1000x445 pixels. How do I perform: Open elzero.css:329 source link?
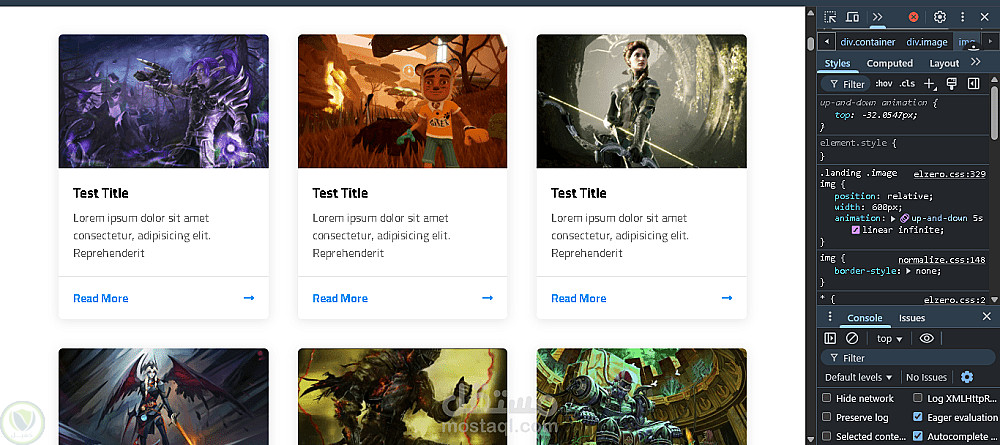[x=950, y=173]
